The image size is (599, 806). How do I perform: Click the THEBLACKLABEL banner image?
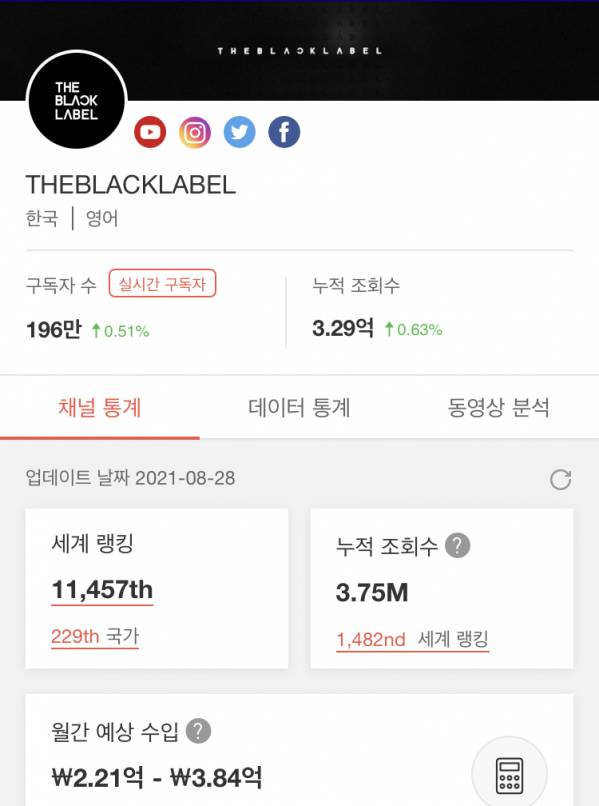point(299,50)
